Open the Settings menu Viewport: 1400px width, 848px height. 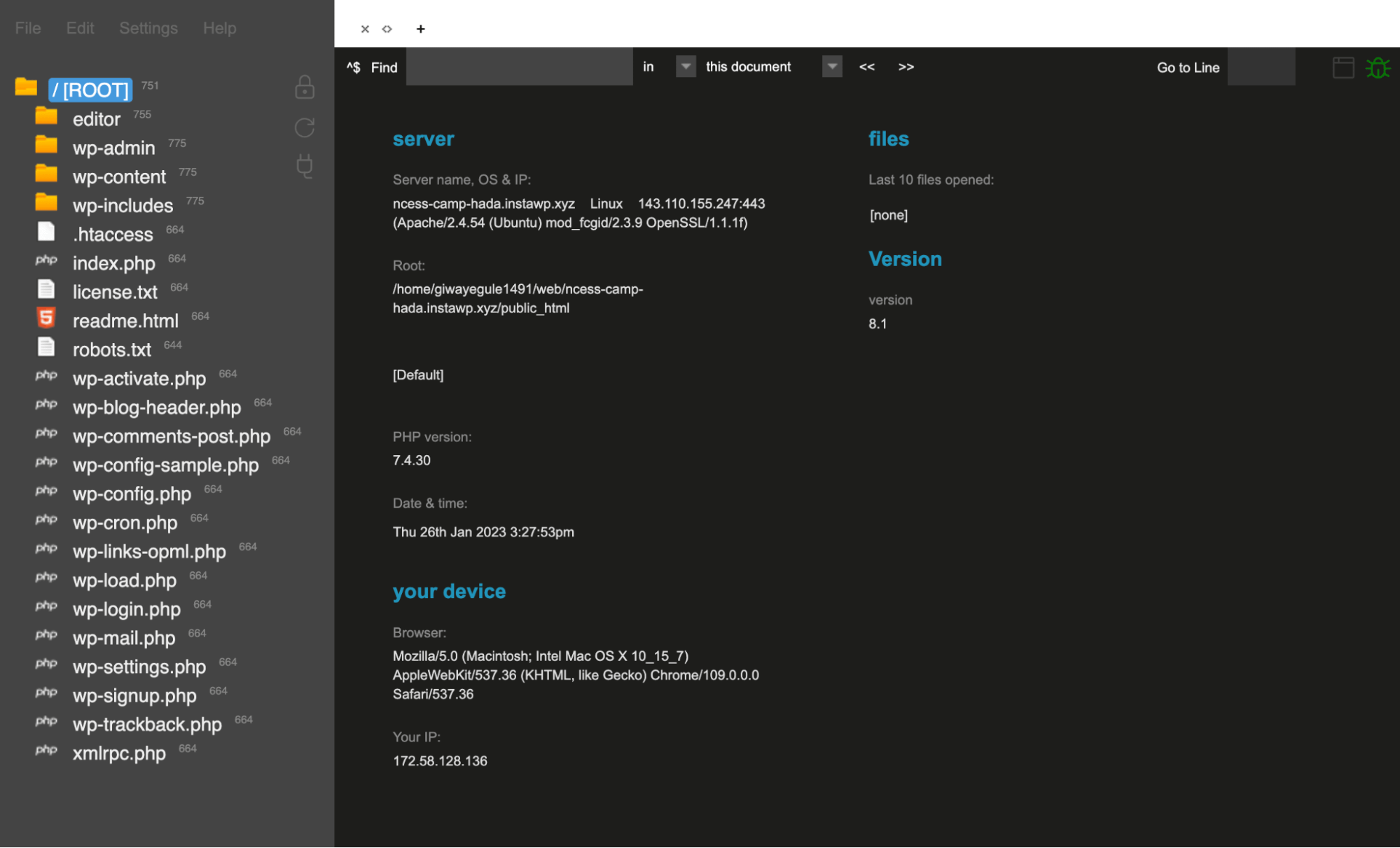click(x=148, y=28)
